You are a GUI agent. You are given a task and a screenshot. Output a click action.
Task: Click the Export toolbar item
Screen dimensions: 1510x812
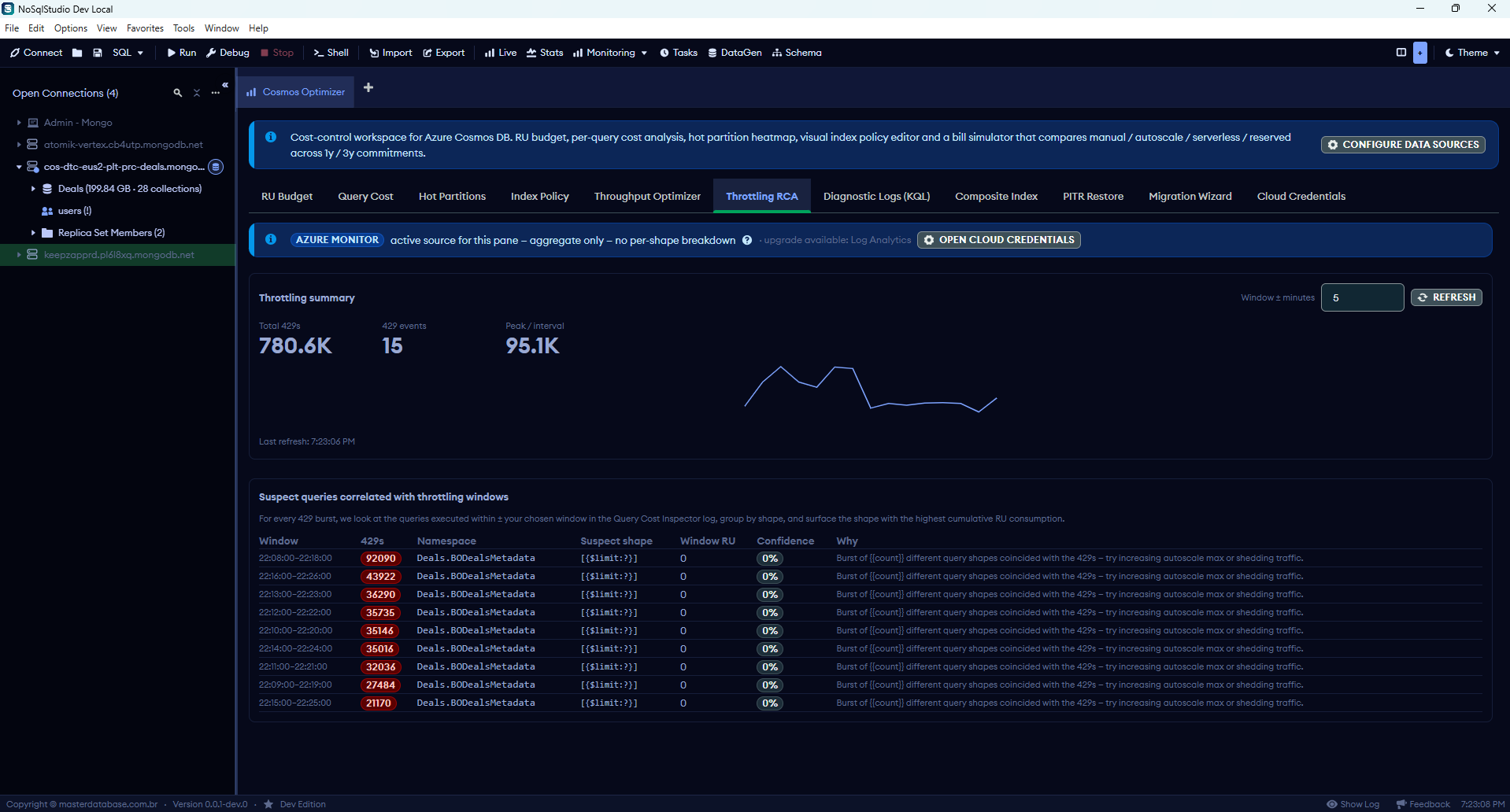point(444,53)
